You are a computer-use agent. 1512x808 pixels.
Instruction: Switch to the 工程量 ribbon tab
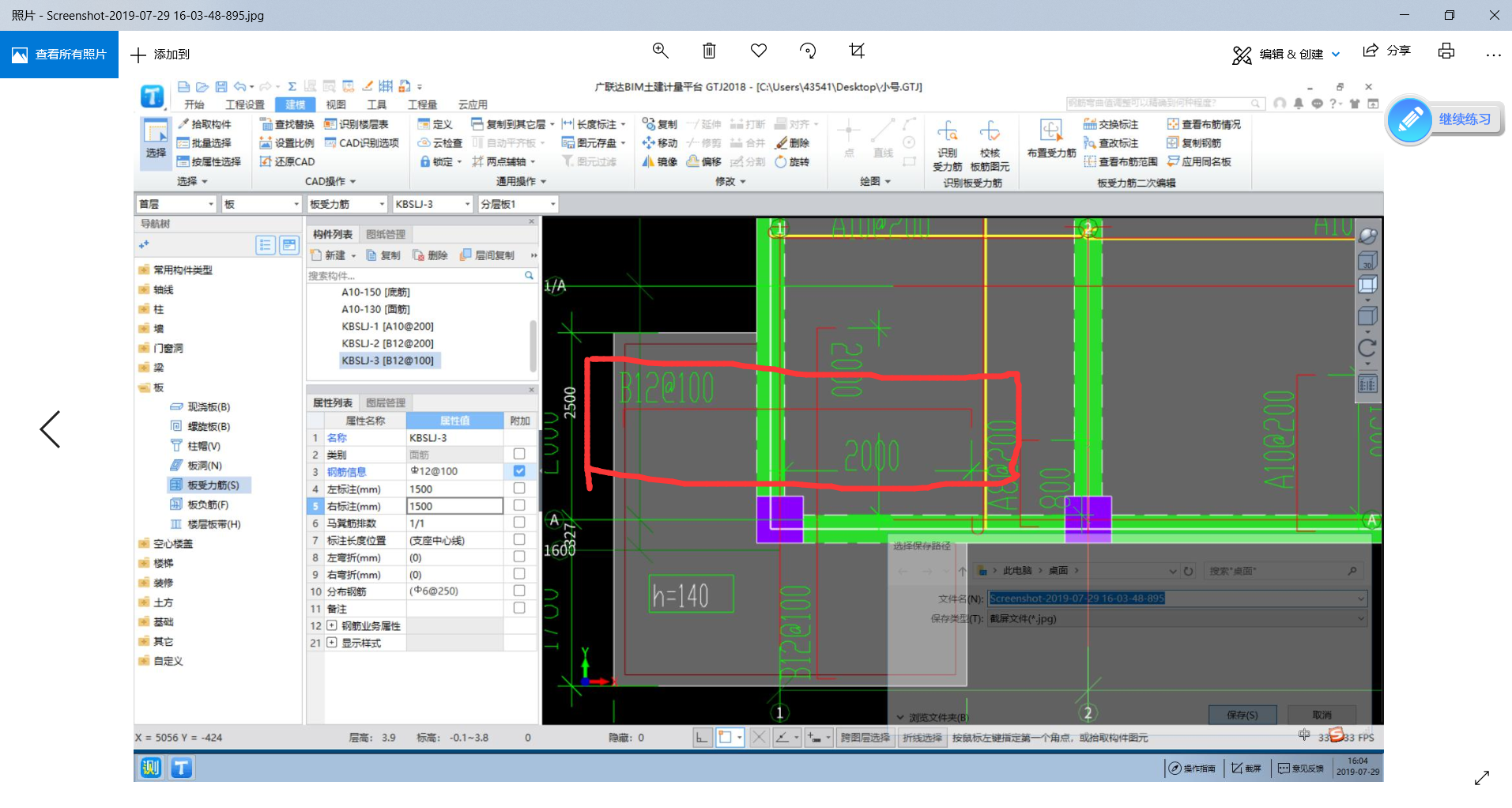tap(422, 104)
